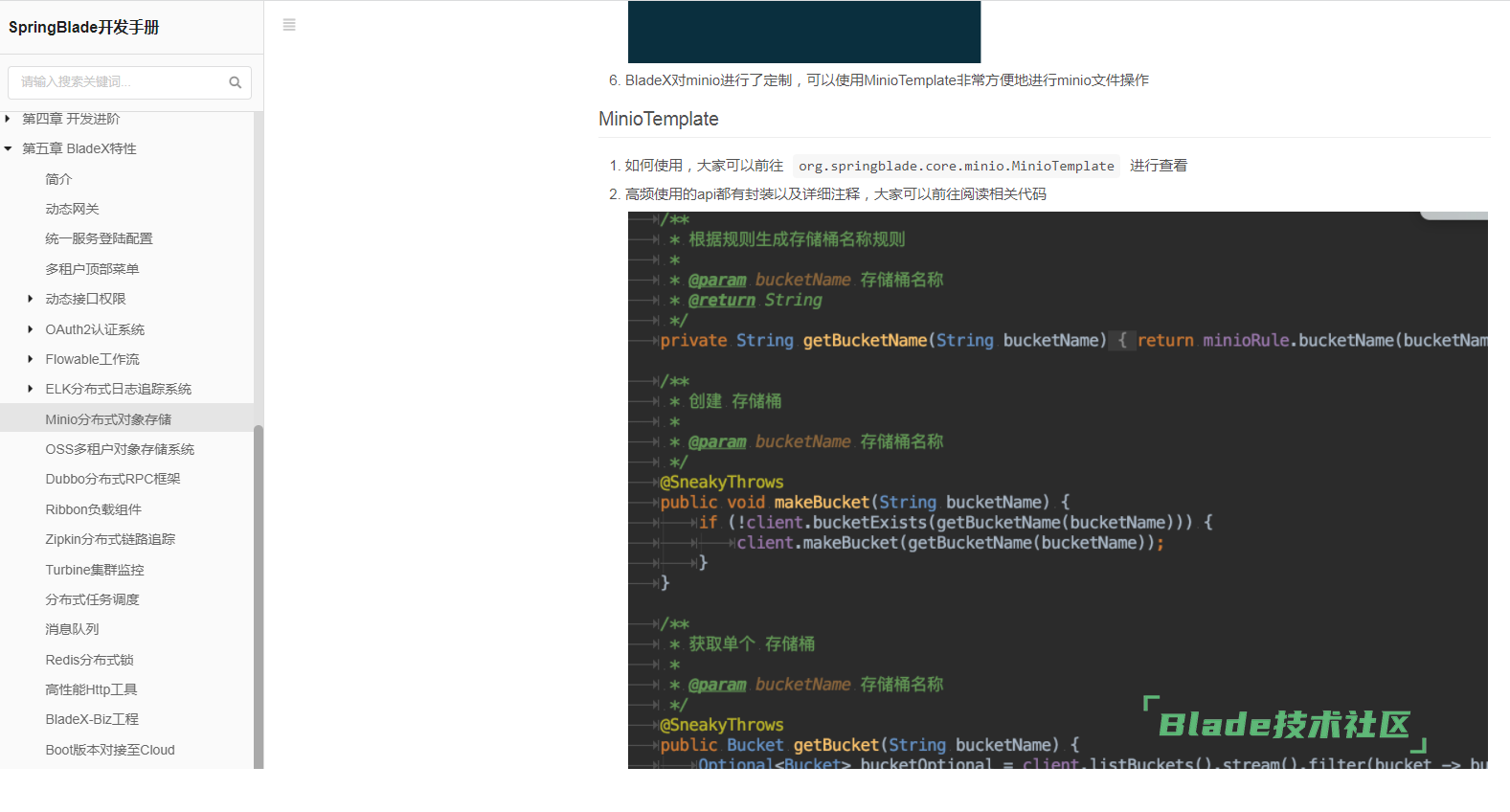
Task: Select Minio分布式对象存储 page
Action: (108, 419)
